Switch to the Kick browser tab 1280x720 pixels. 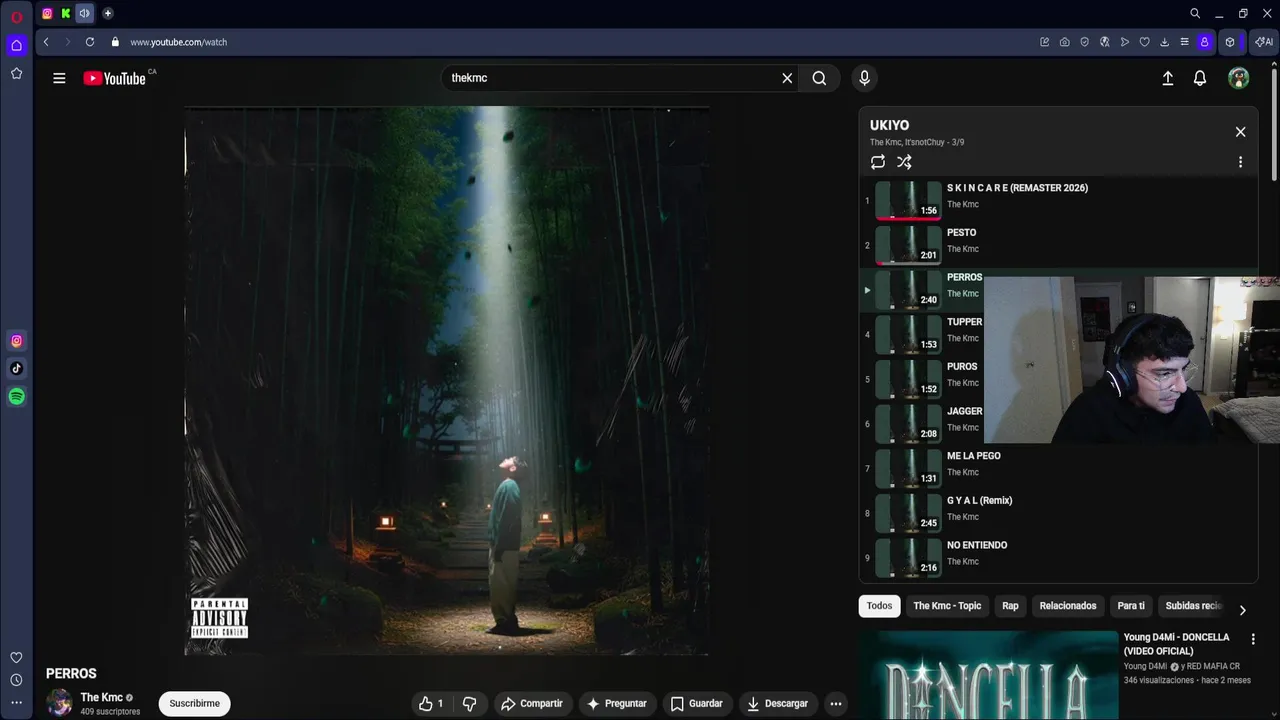point(66,13)
